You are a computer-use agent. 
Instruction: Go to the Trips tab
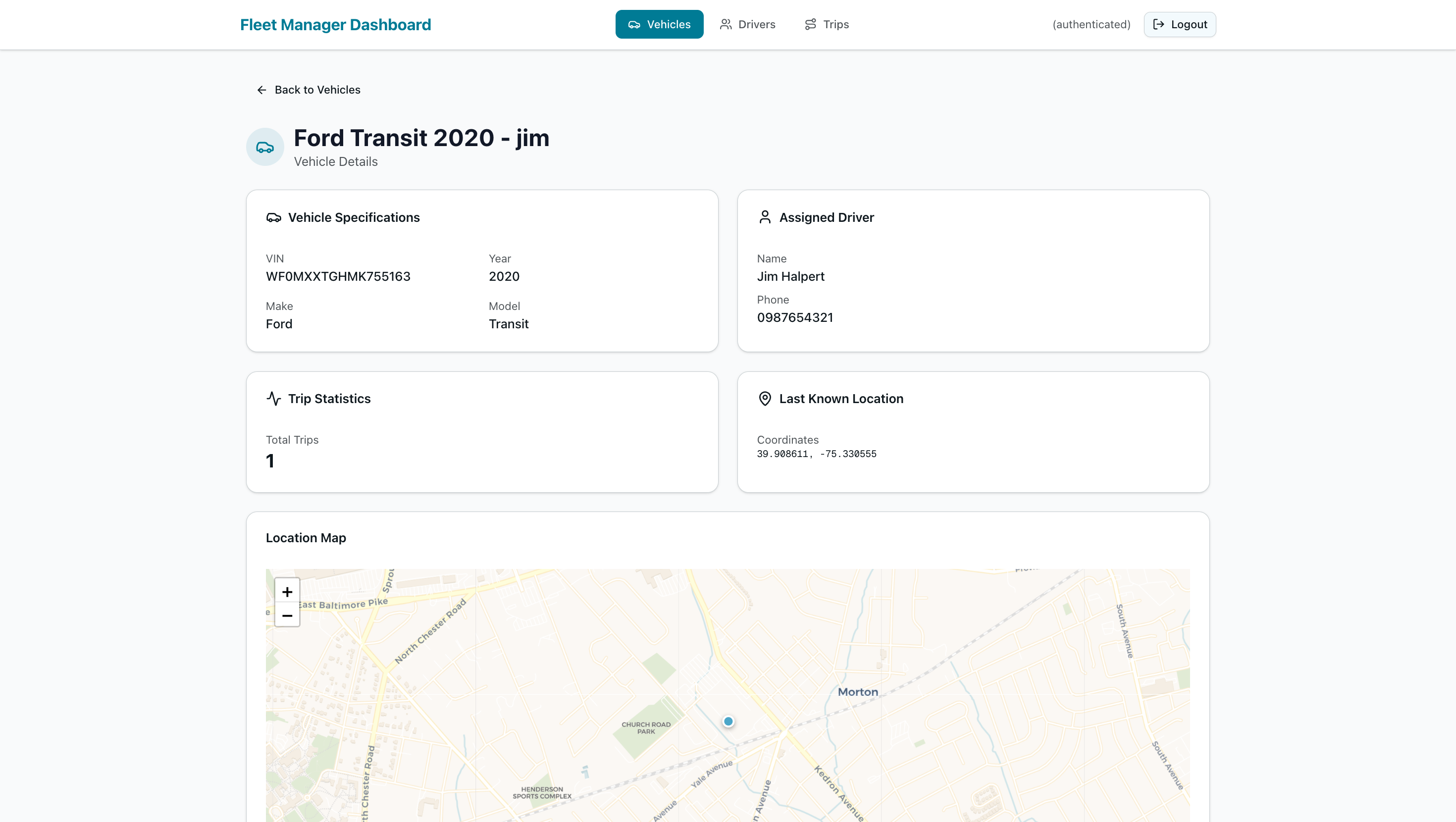[827, 24]
